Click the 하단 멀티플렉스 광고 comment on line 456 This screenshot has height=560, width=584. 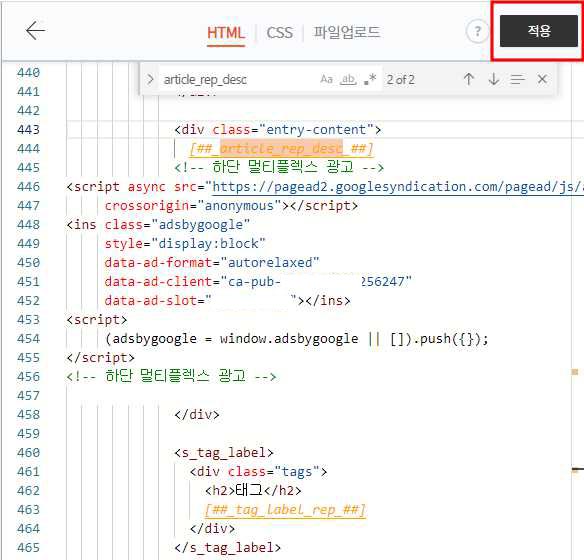[x=171, y=376]
